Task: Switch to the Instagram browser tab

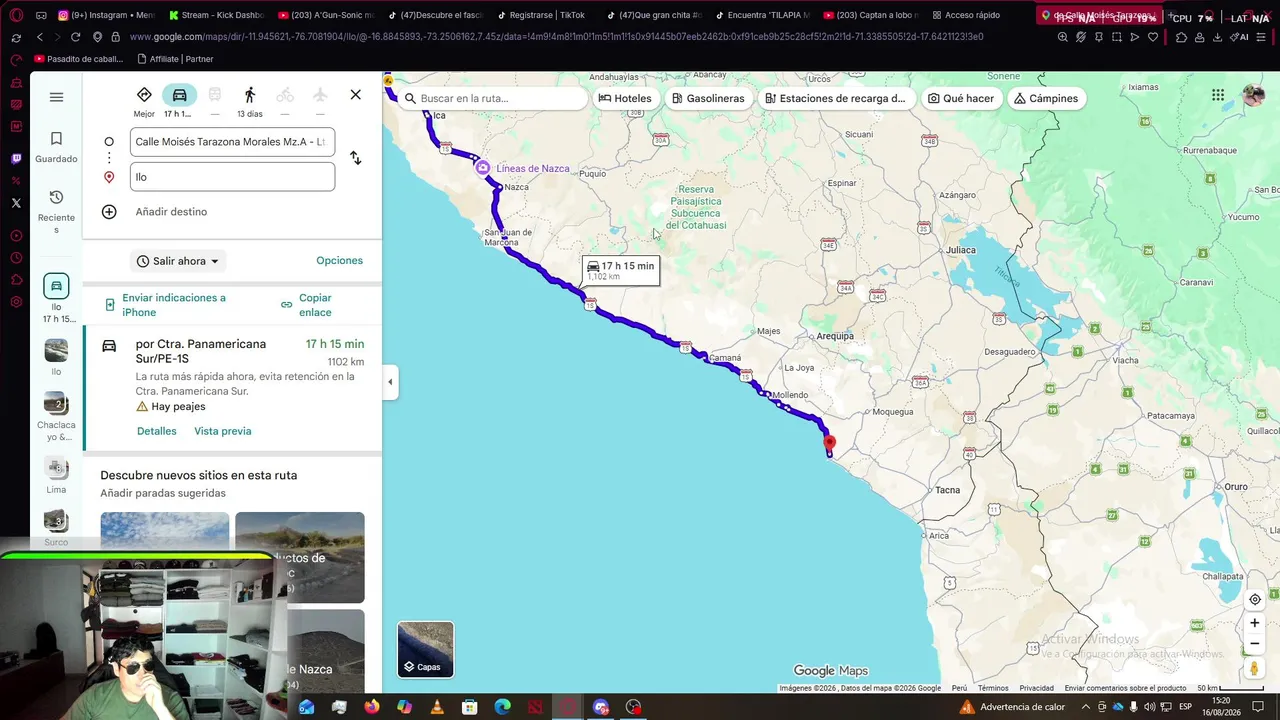Action: click(x=107, y=15)
